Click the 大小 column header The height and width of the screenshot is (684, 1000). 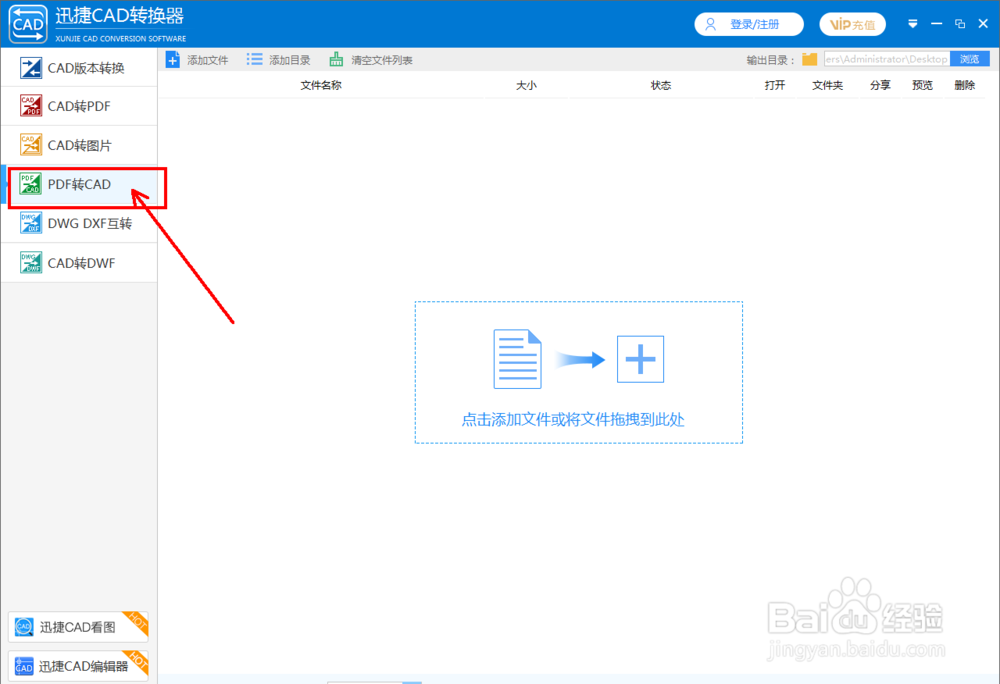coord(526,85)
